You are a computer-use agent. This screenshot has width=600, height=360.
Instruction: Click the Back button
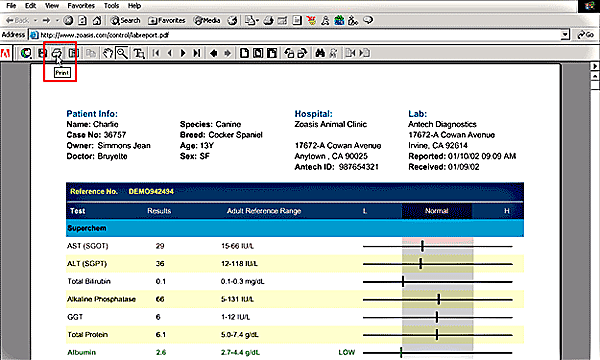point(18,20)
